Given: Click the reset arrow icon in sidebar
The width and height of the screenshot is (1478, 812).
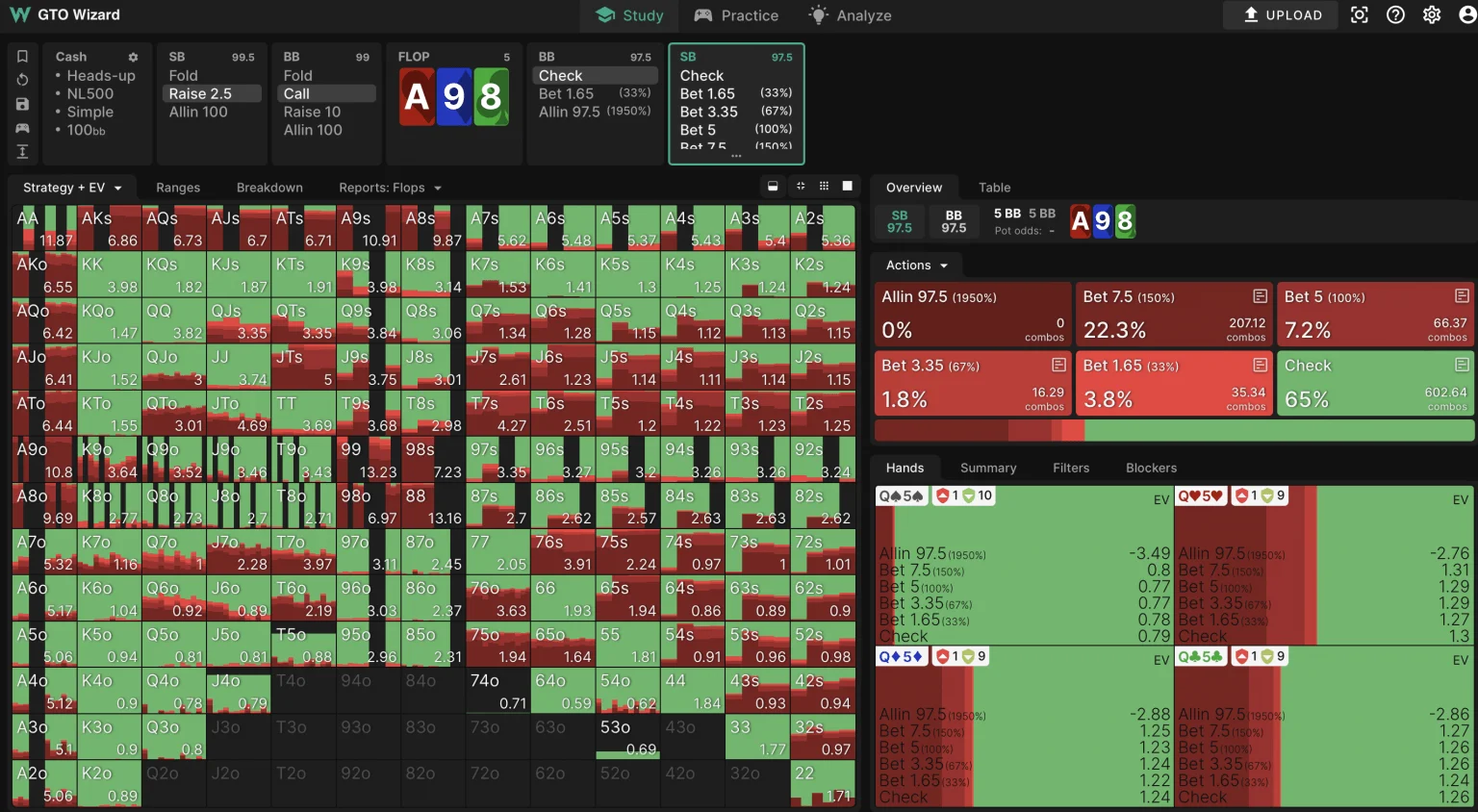Looking at the screenshot, I should click(x=22, y=80).
